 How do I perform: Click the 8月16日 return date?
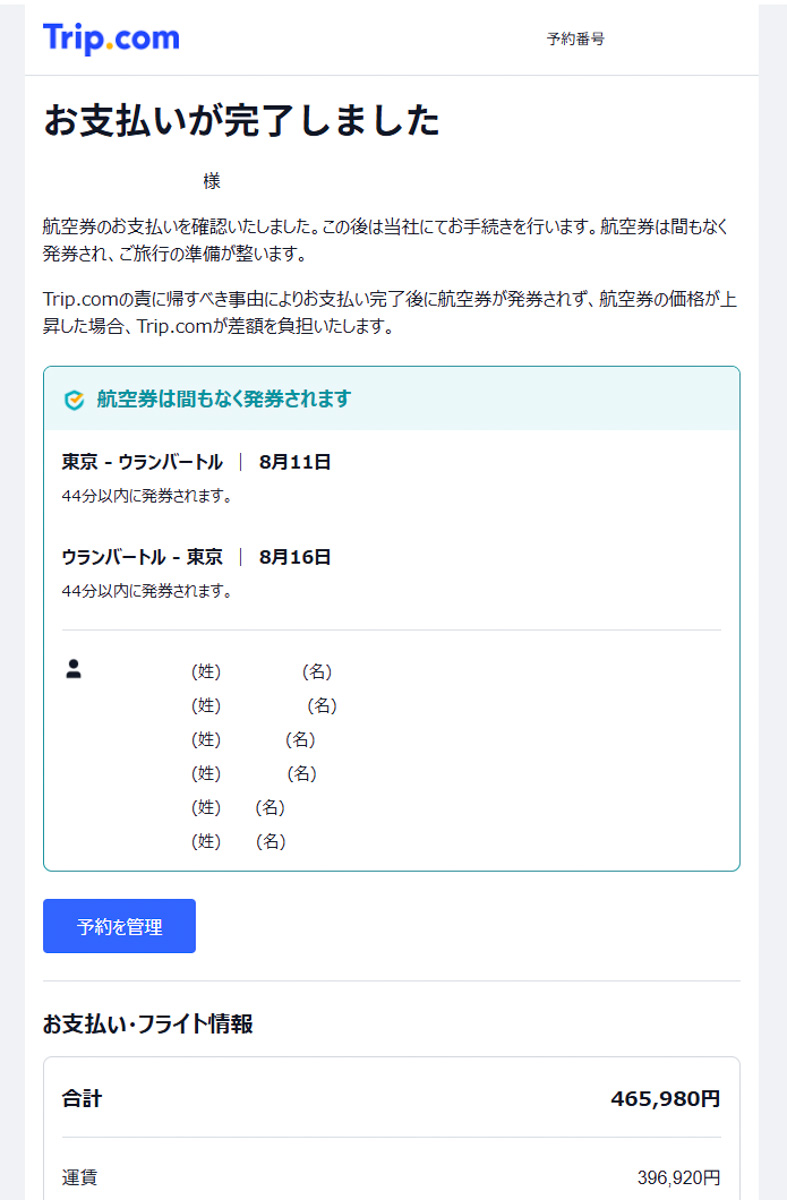(294, 557)
